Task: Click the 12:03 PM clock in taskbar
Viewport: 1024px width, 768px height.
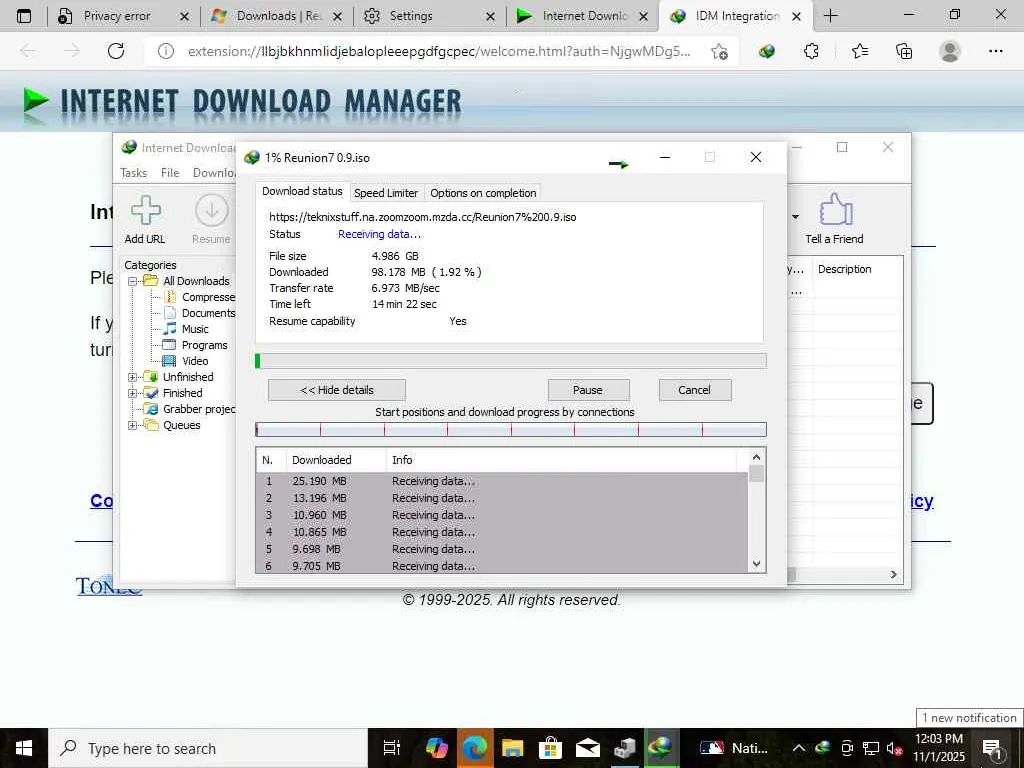Action: [939, 739]
